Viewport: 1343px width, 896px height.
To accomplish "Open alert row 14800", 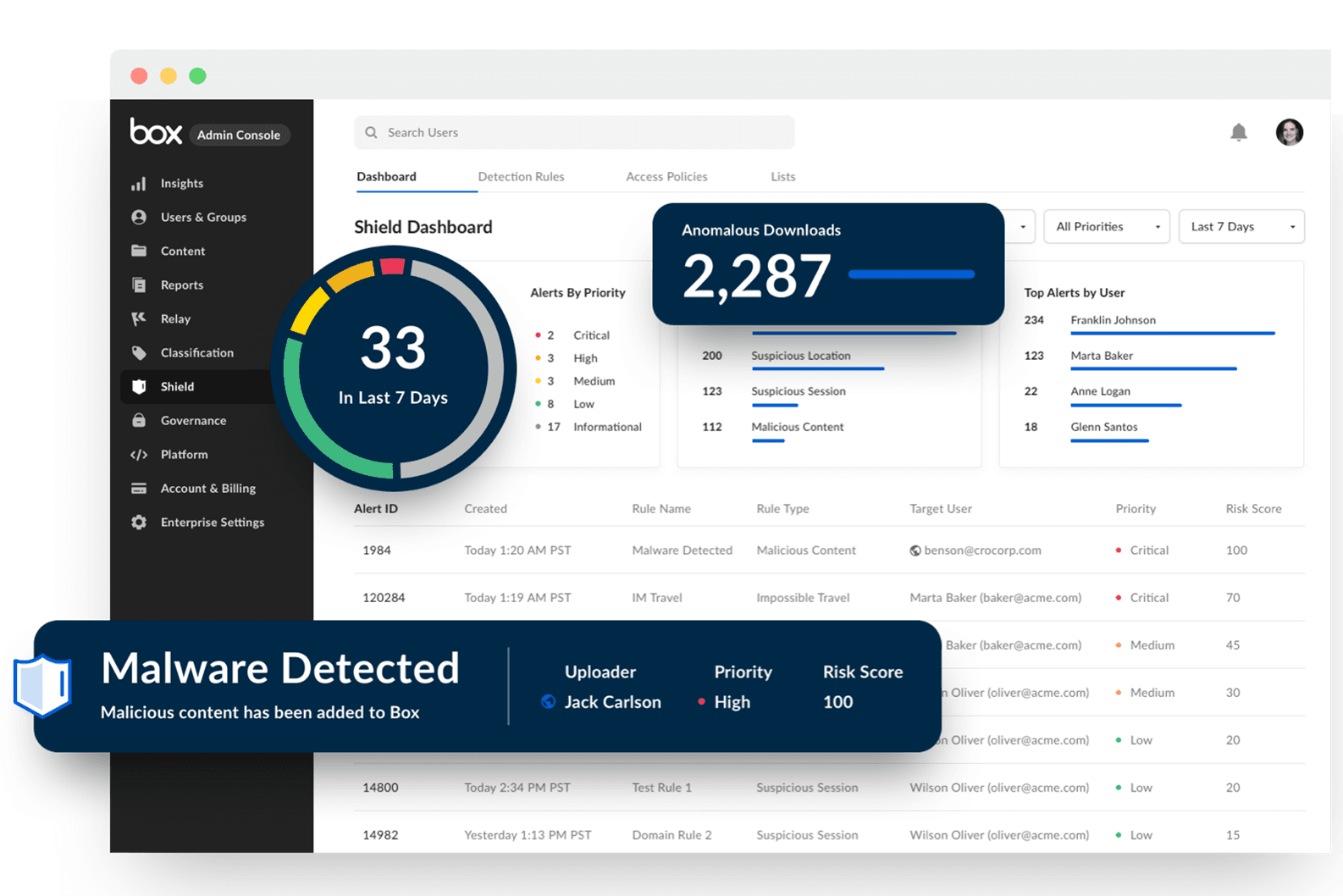I will (x=829, y=788).
